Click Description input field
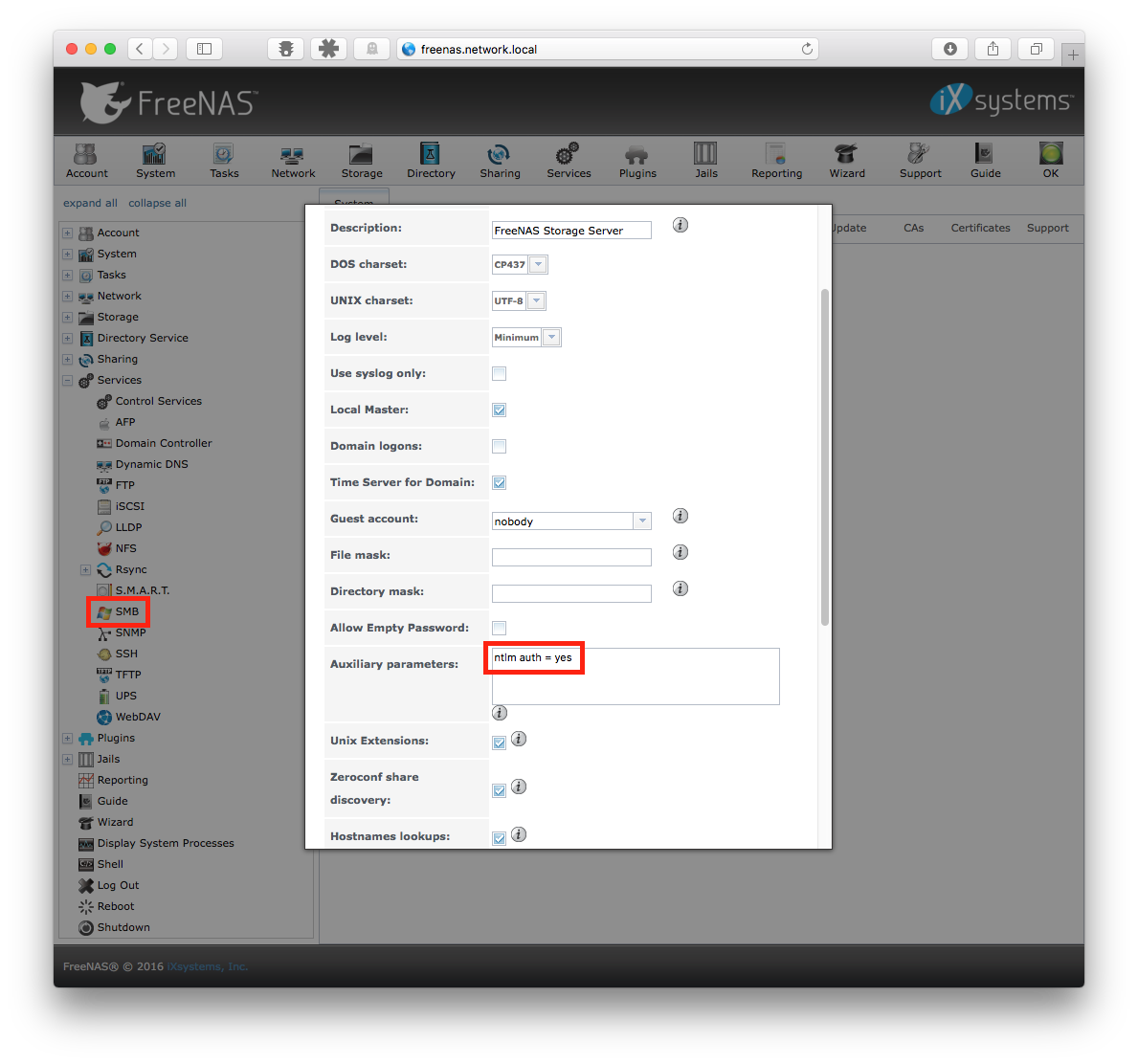 (571, 231)
